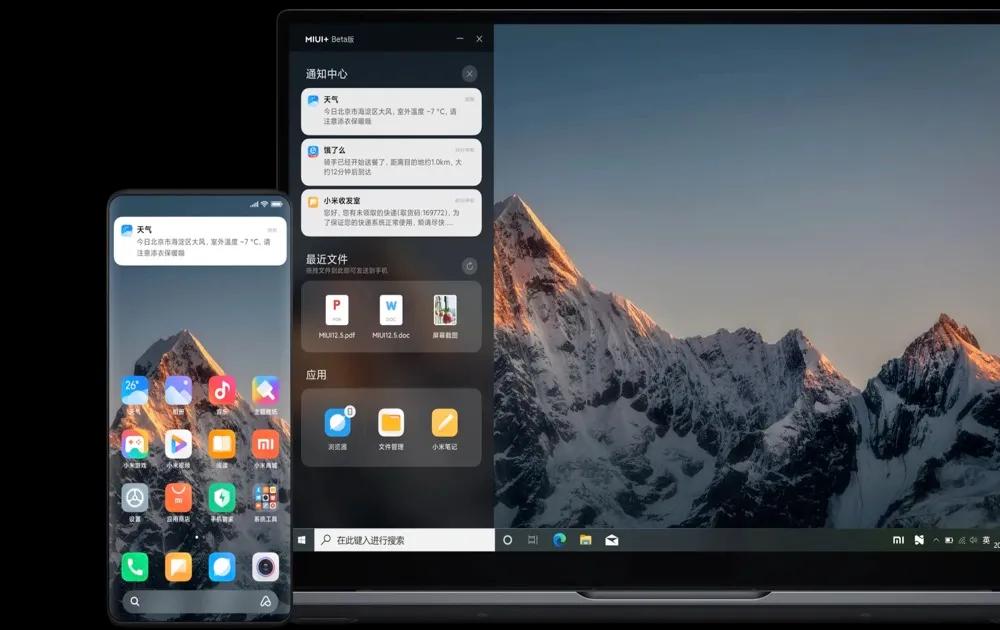Open the 小米收发室 notification card
1000x630 pixels.
(391, 212)
